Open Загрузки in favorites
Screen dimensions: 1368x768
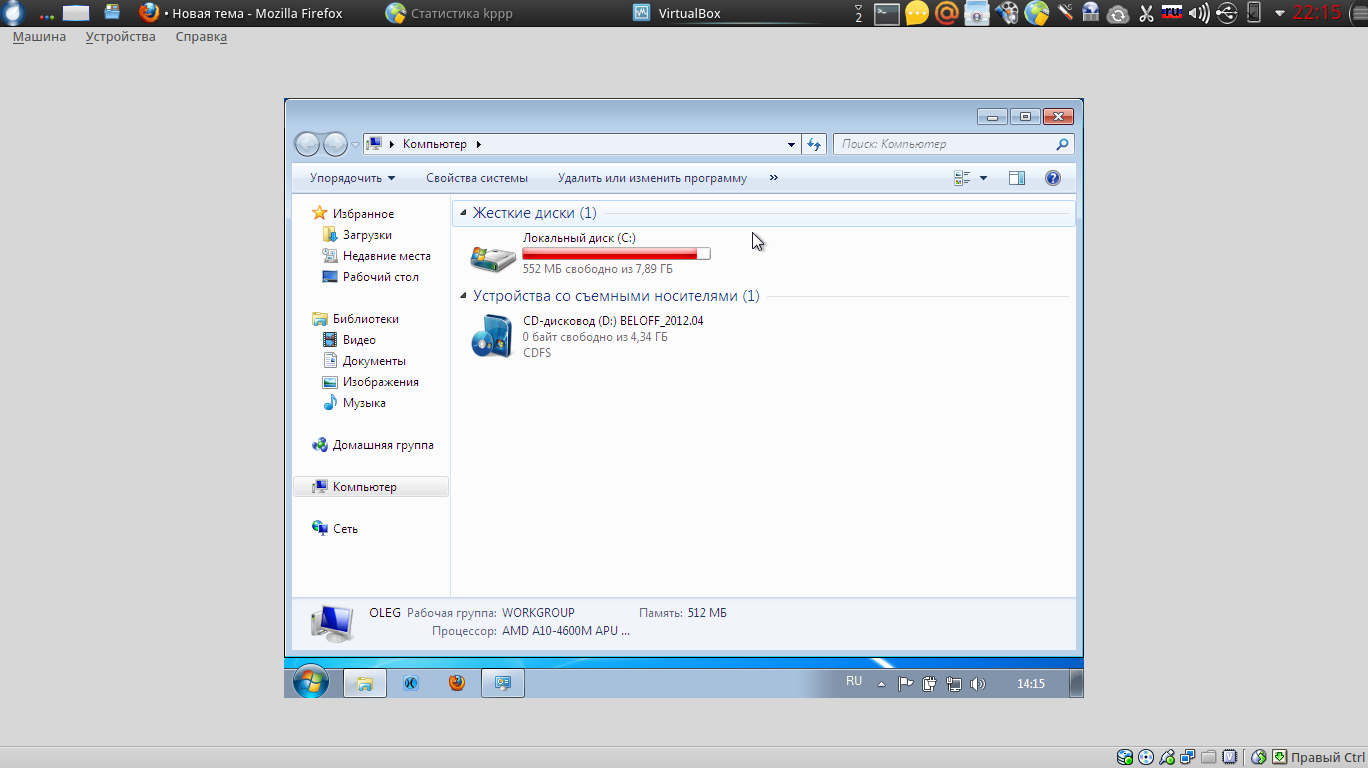coord(367,234)
